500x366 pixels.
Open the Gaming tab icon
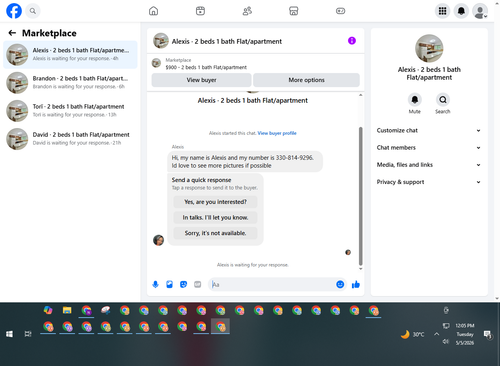[x=340, y=11]
